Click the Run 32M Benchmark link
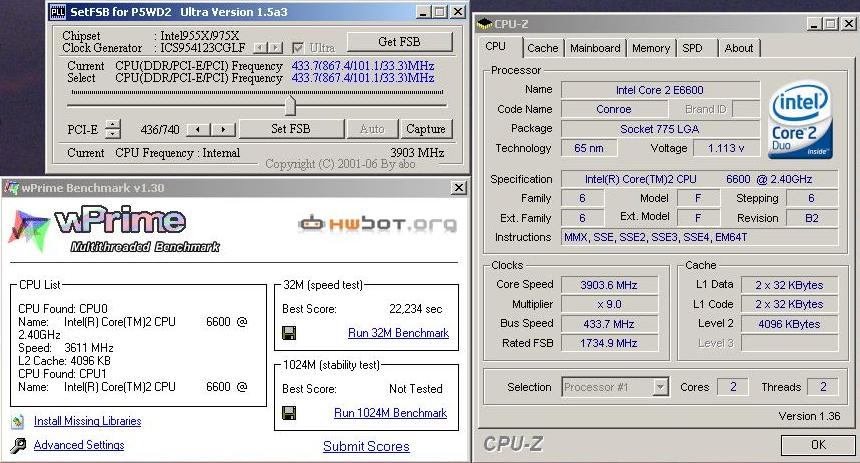The image size is (860, 463). pos(398,333)
